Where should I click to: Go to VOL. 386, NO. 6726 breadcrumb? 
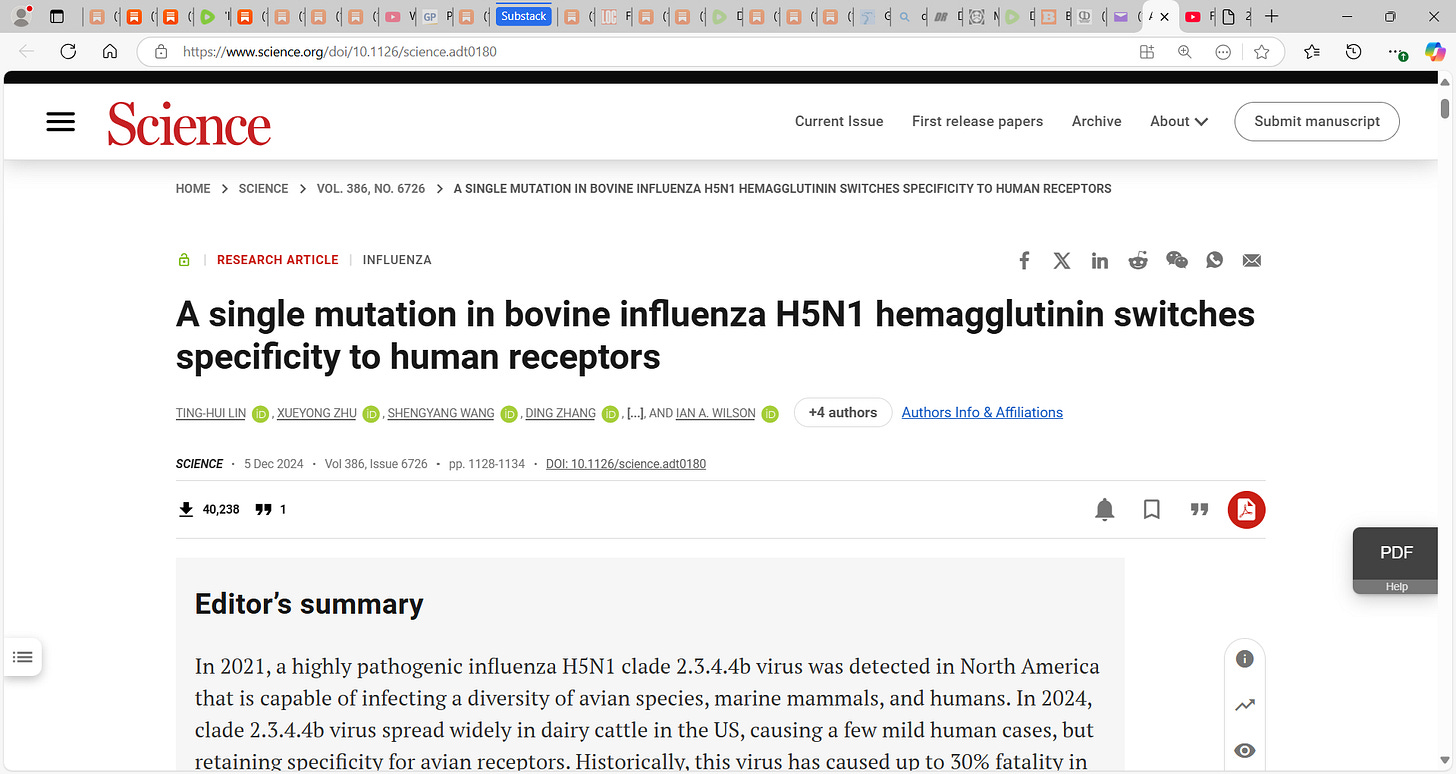point(371,188)
